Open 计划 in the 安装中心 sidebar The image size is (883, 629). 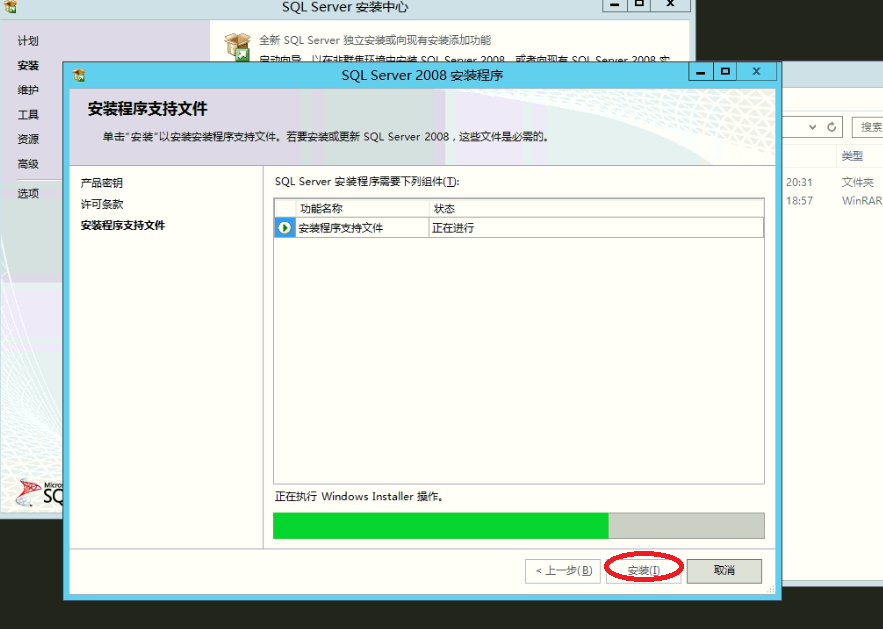[28, 41]
